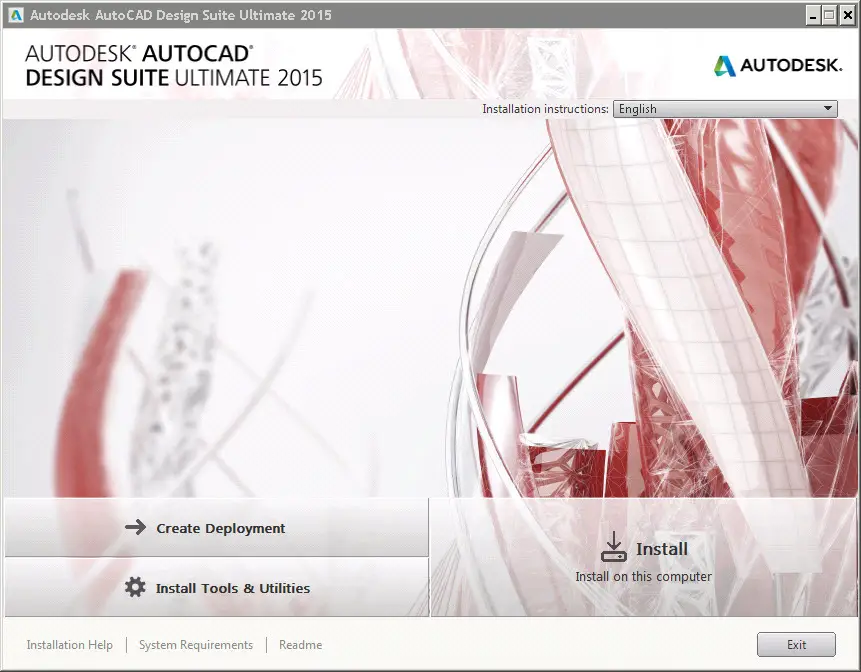
Task: Click the AutoCAD Design Suite Ultimate 2015 heading
Action: coord(174,66)
